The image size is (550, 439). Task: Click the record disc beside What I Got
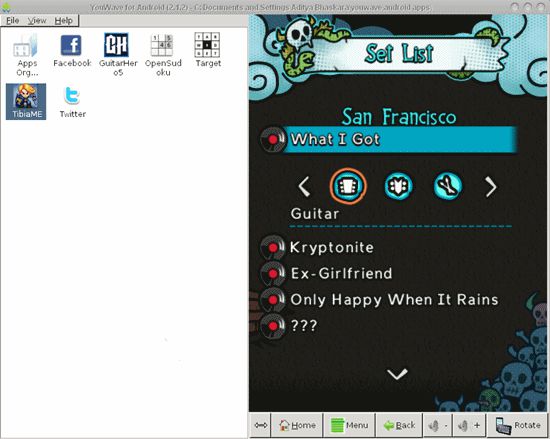click(x=273, y=139)
